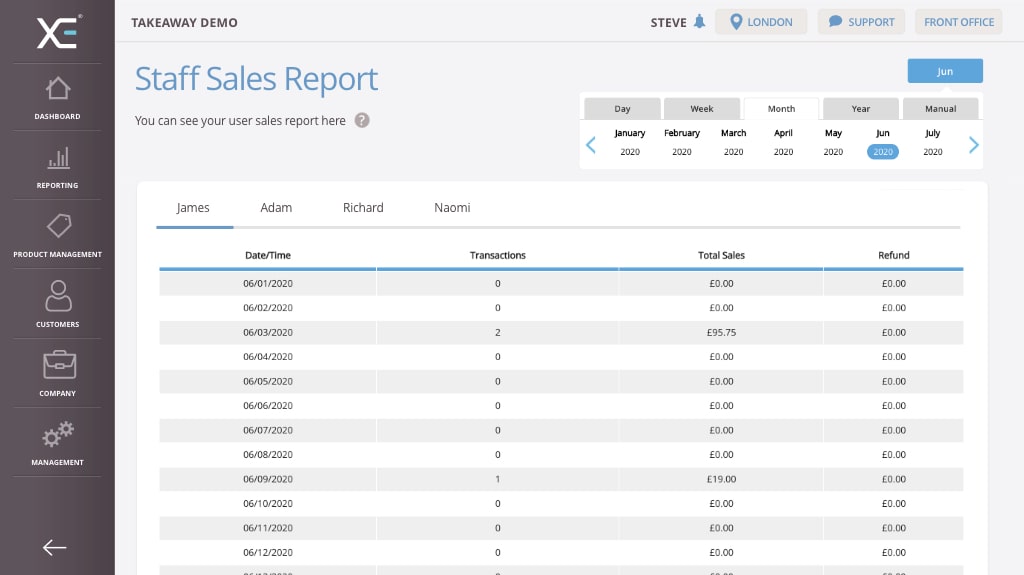
Task: Switch to the Adam staff tab
Action: coord(276,208)
